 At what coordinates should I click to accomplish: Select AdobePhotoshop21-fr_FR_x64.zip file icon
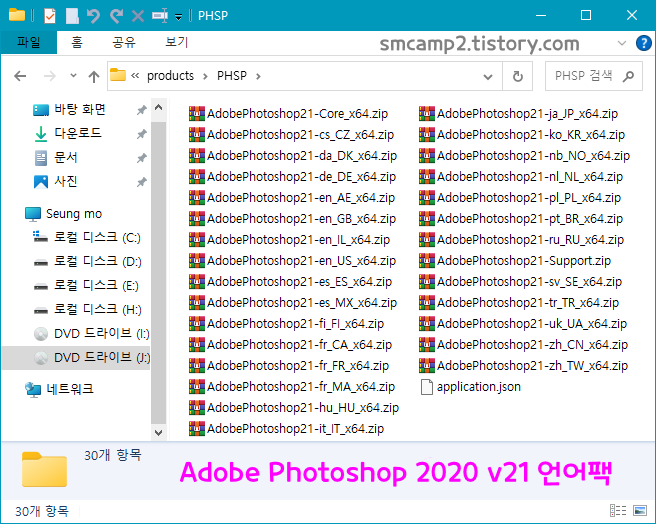point(197,365)
